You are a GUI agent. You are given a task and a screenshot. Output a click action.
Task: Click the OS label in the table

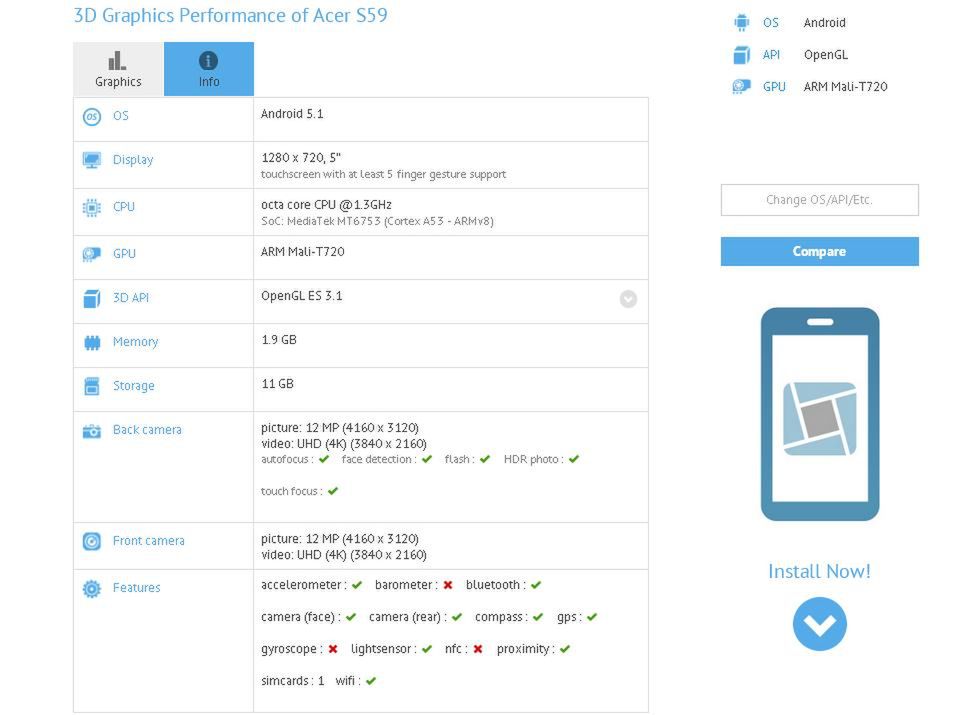[x=120, y=116]
